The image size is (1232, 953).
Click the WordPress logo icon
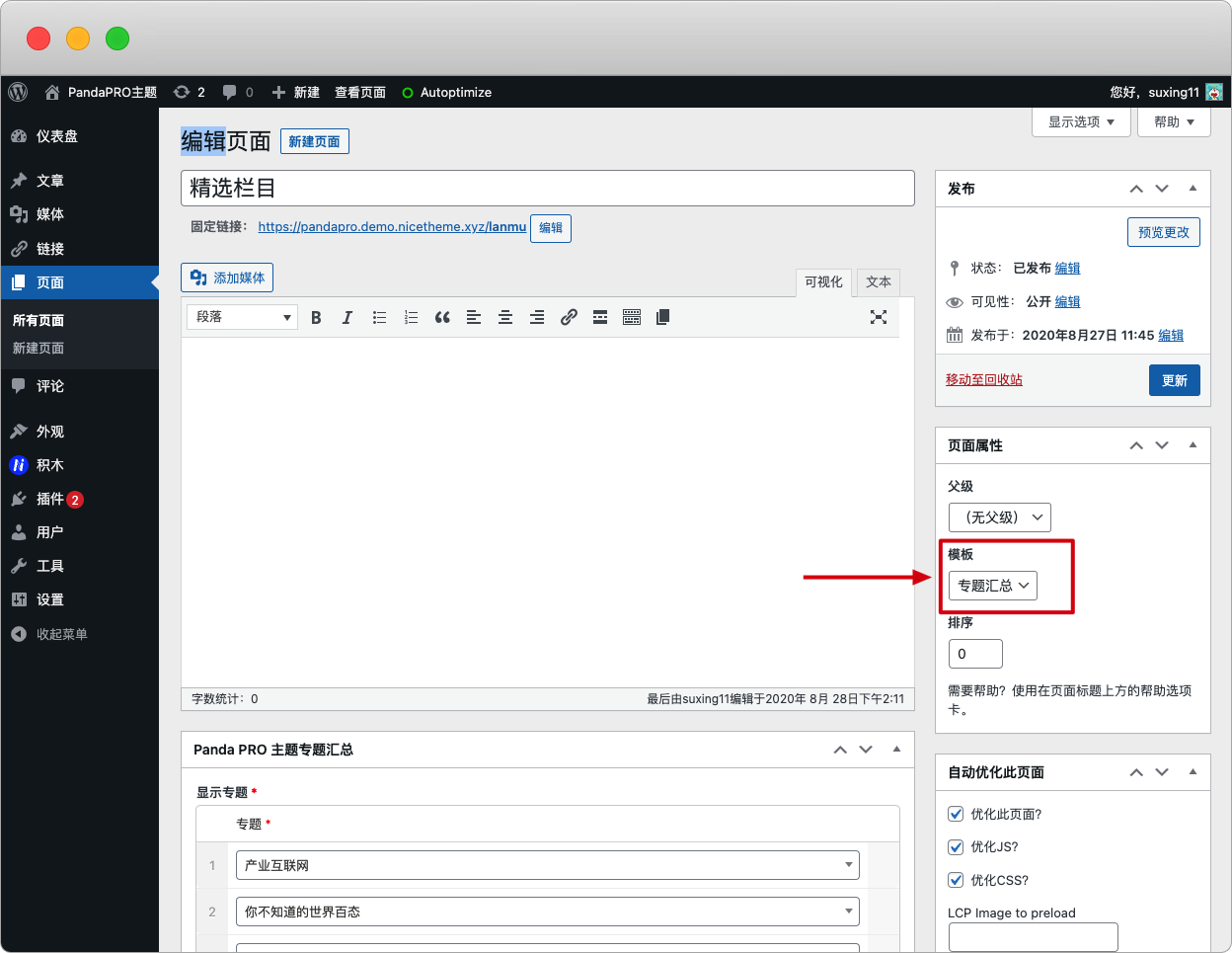18,92
